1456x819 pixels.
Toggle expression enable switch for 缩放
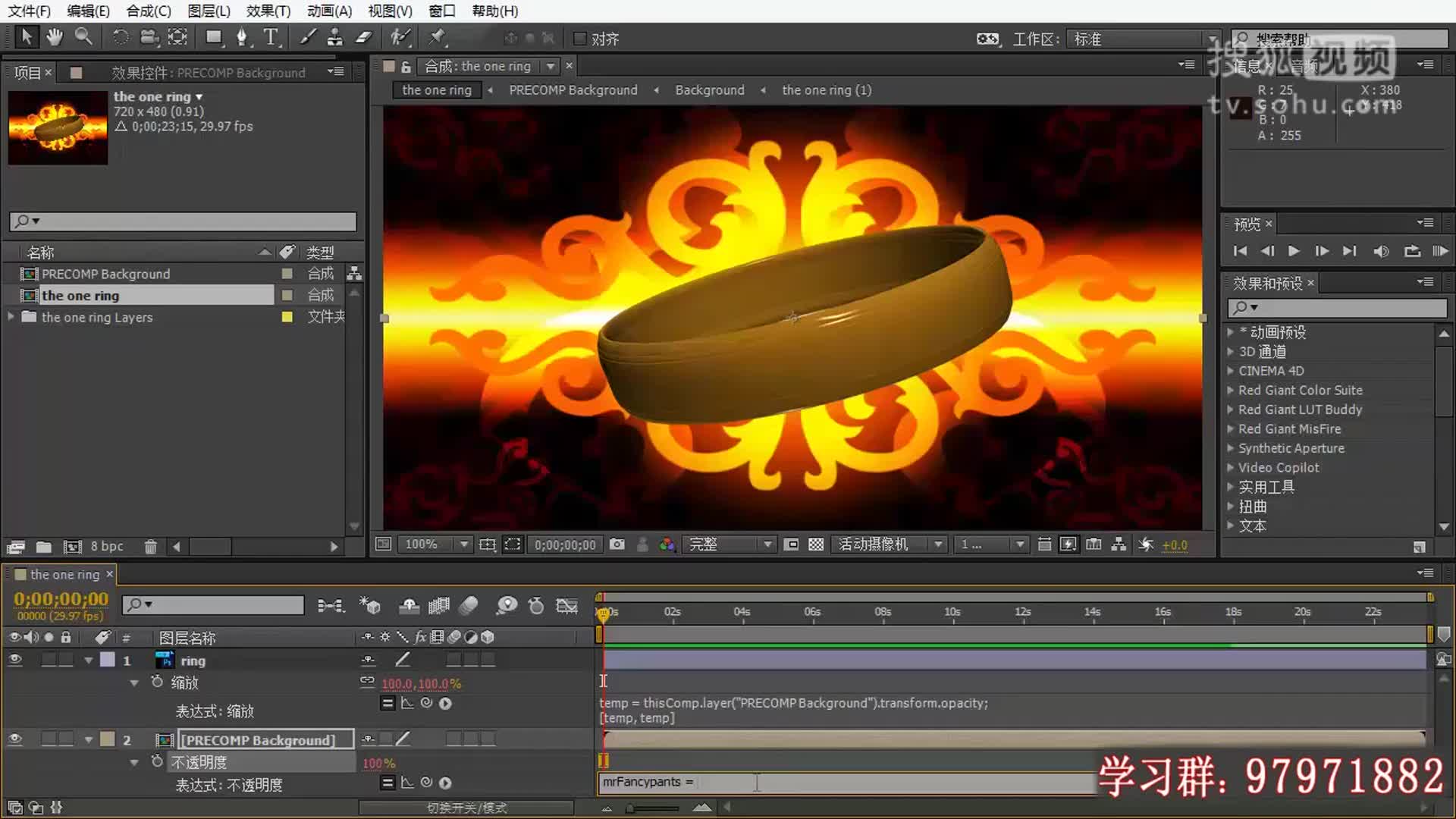388,703
